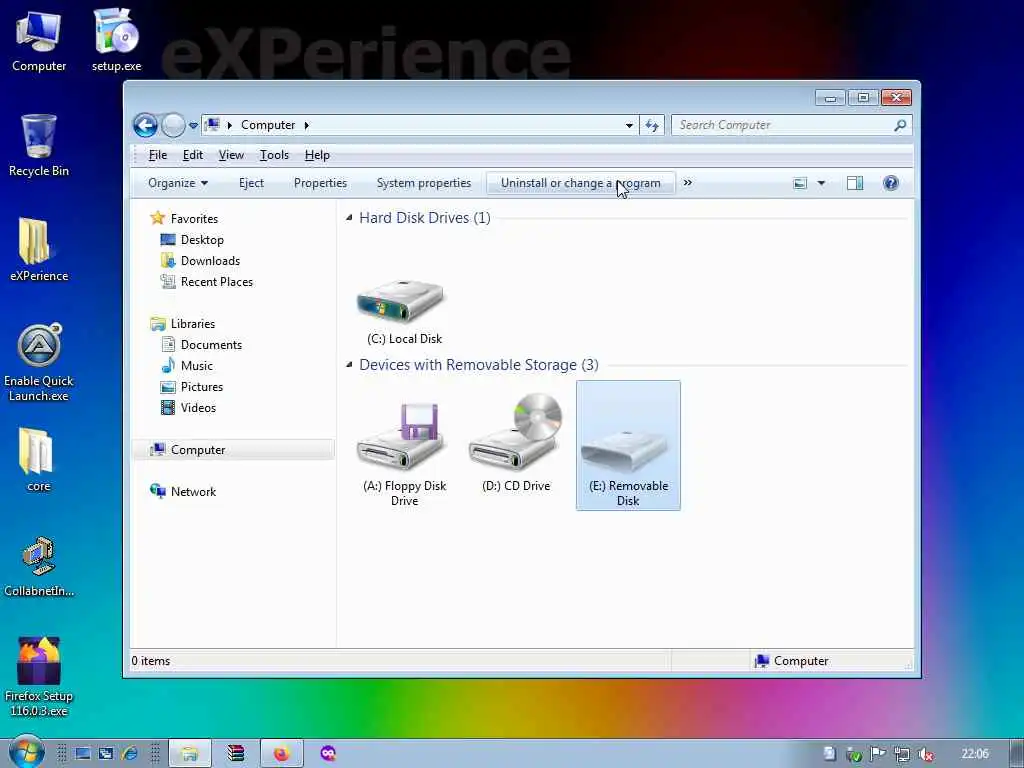Open setup.exe on the desktop

[x=116, y=41]
